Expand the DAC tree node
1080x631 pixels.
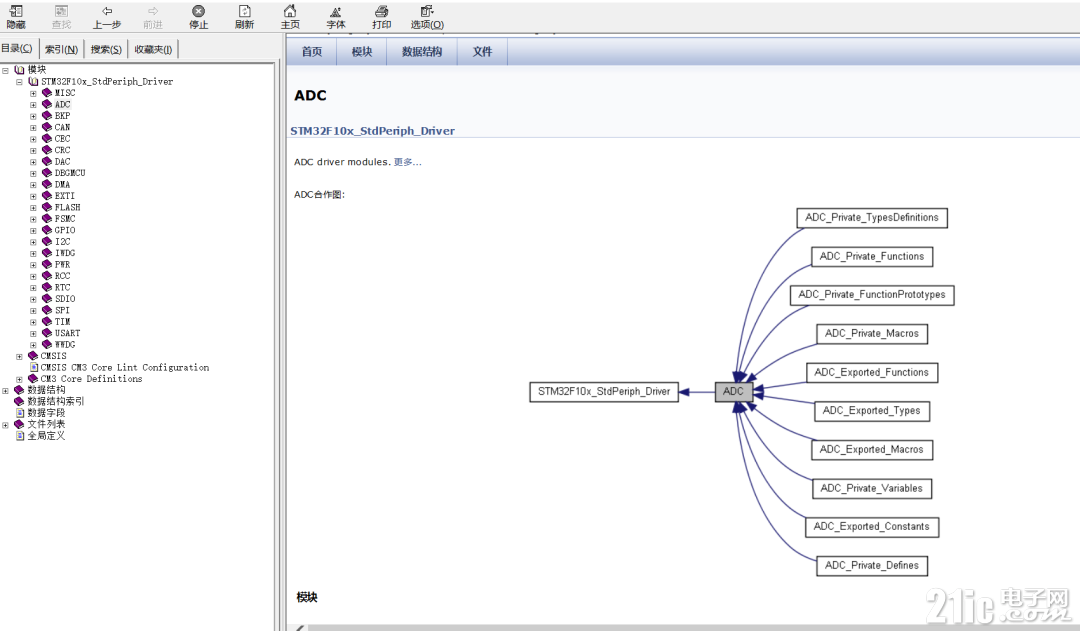(33, 162)
